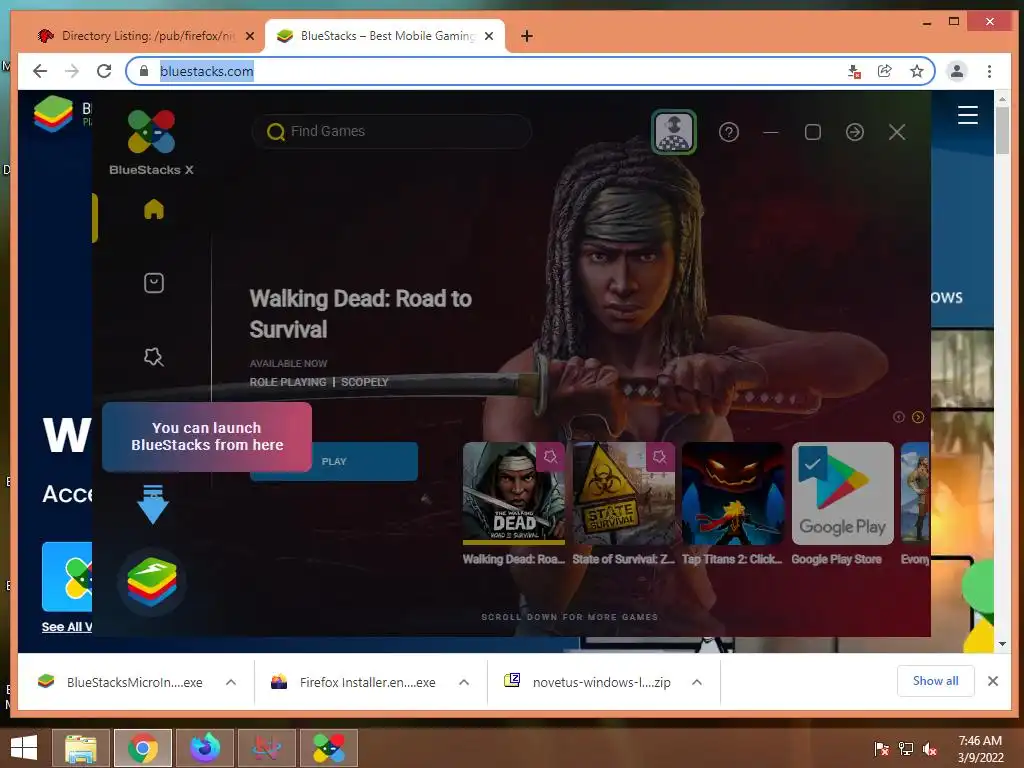Select Walking Dead: Road to Survival thumbnail
This screenshot has height=768, width=1024.
(514, 494)
